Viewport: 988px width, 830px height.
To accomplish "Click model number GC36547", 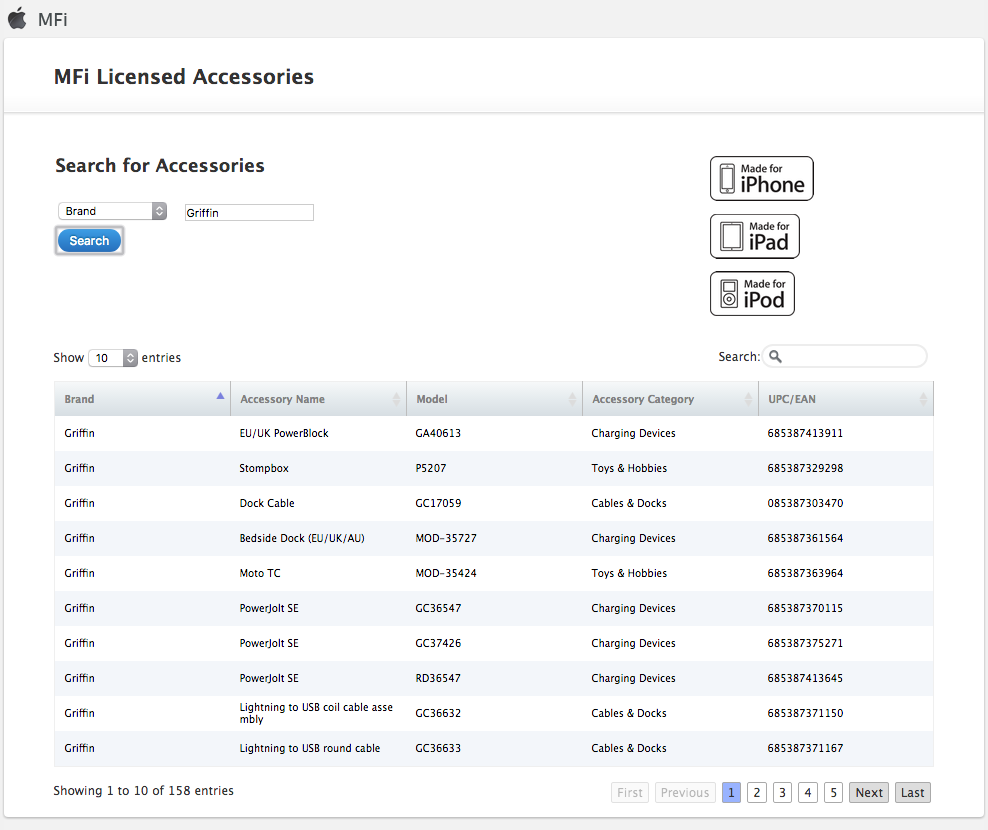I will pos(438,608).
